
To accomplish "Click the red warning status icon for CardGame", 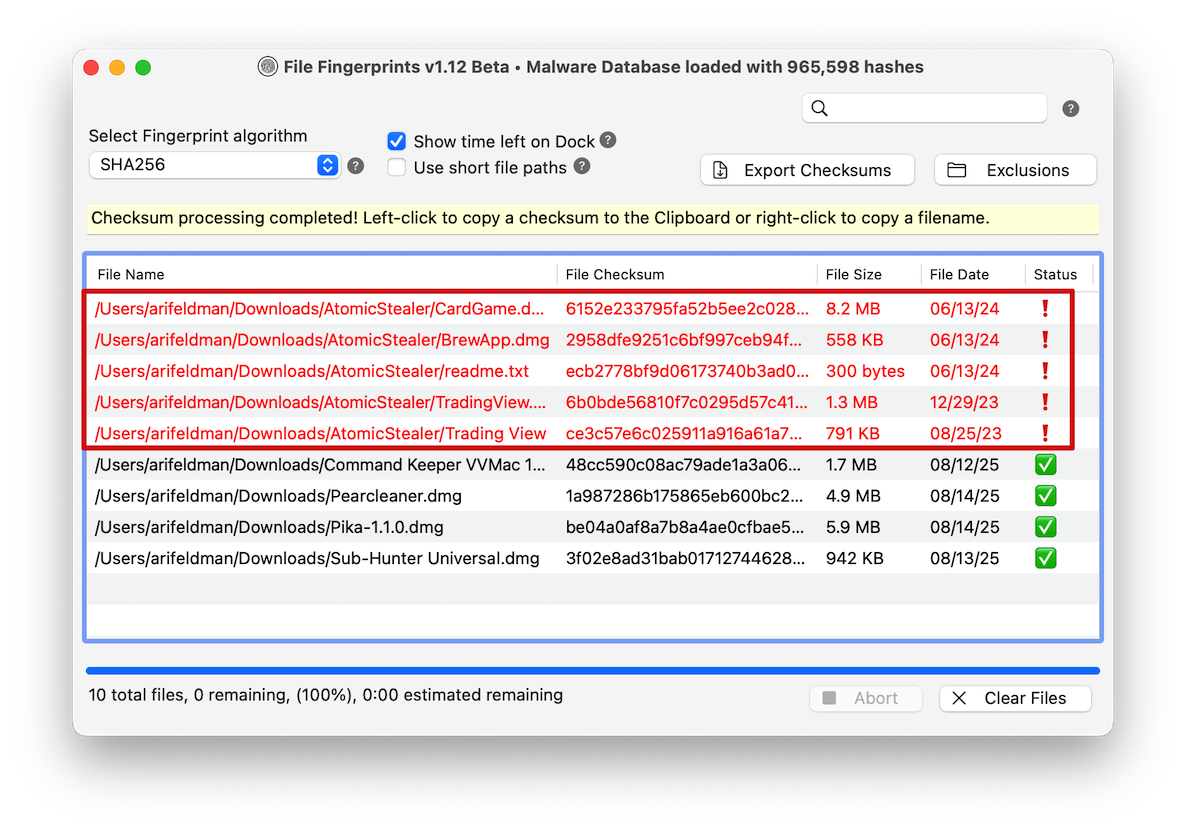I will point(1045,309).
